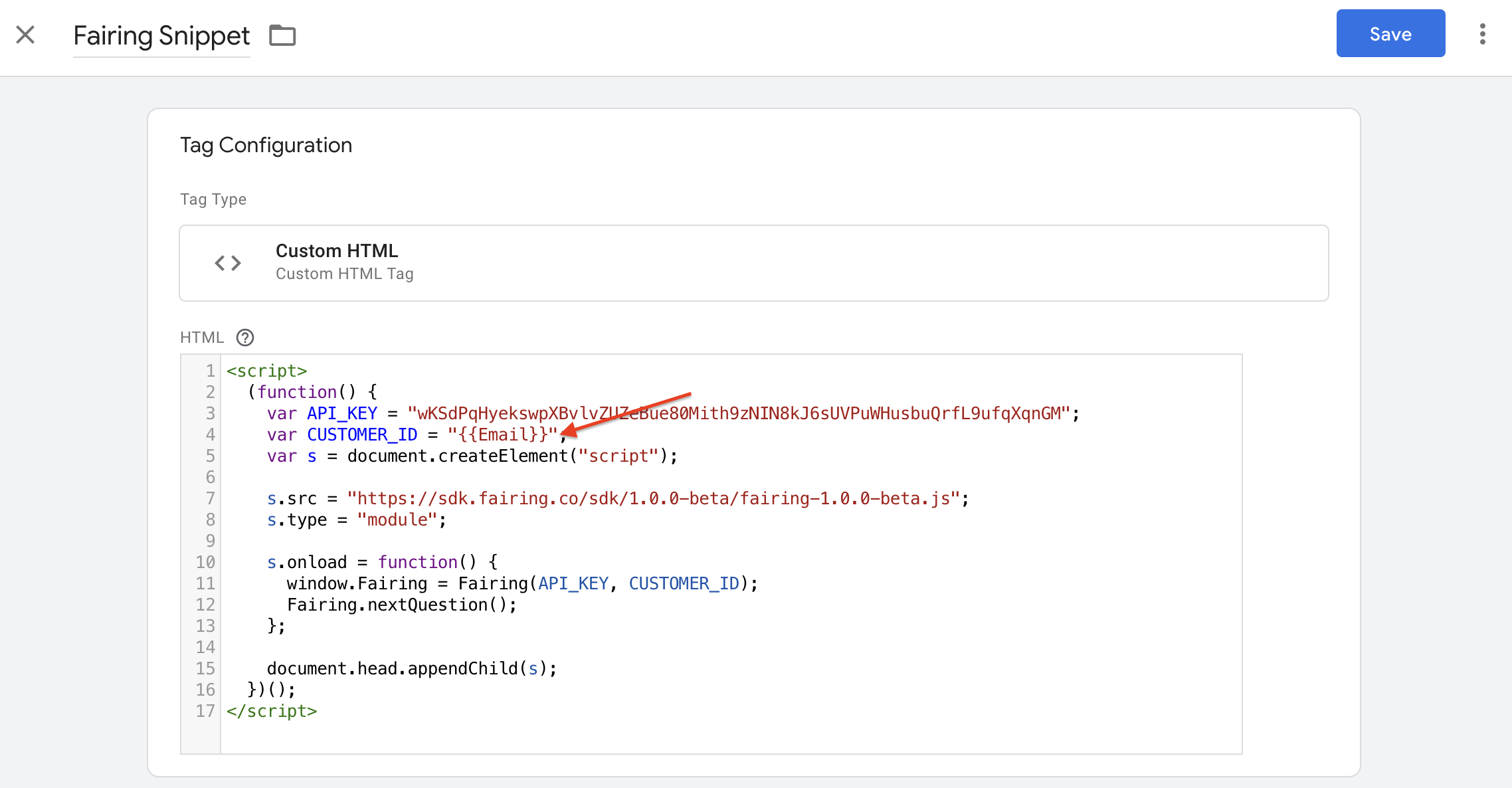Click document.head.appendChild(s) line

pos(412,668)
